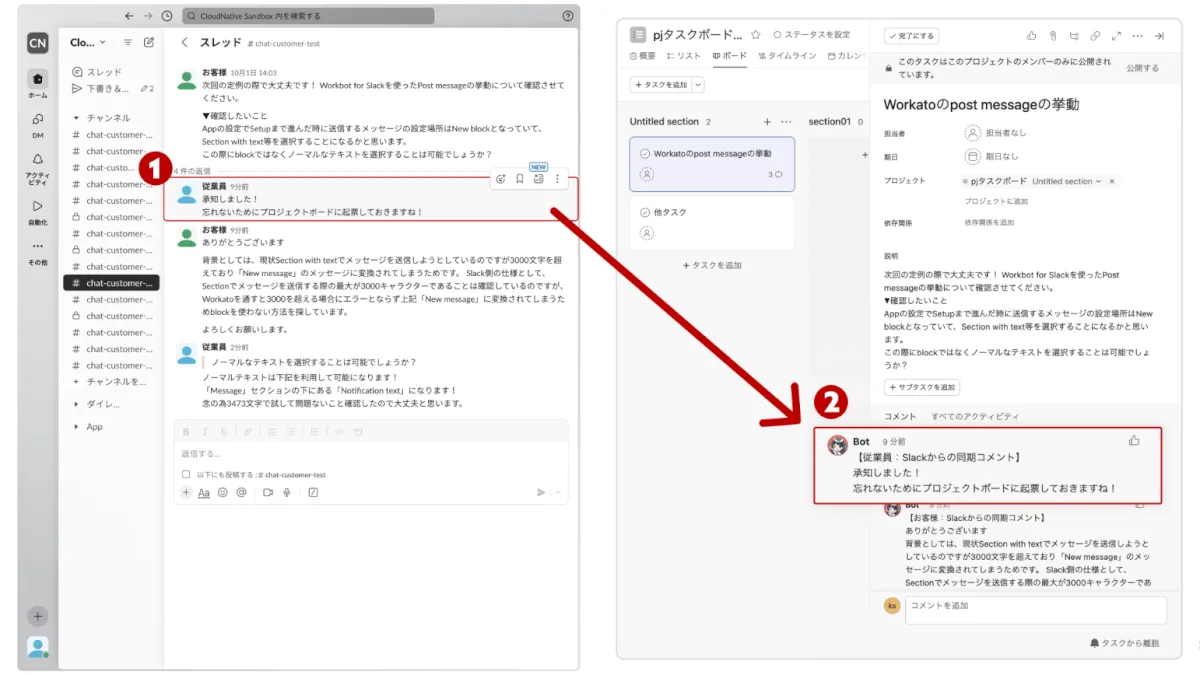Open the Activity bell icon in Slack
1200x675 pixels.
[37, 159]
